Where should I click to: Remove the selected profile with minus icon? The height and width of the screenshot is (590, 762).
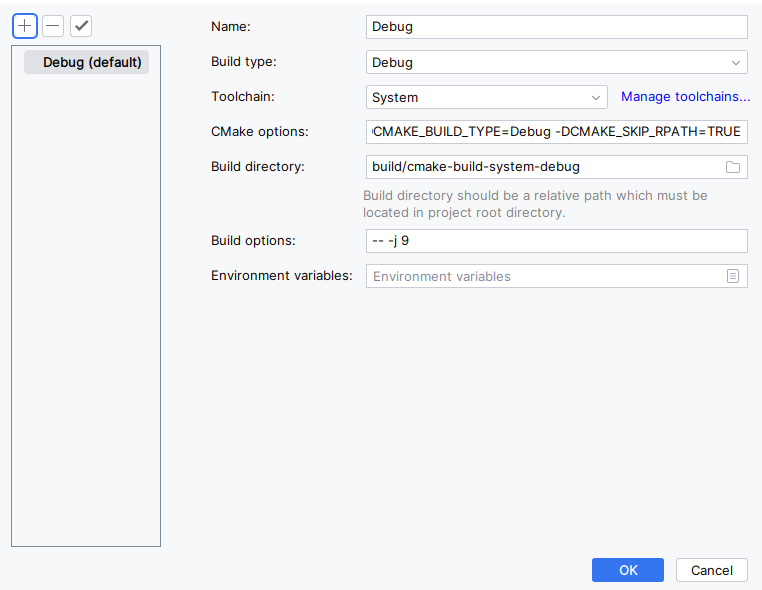[53, 26]
